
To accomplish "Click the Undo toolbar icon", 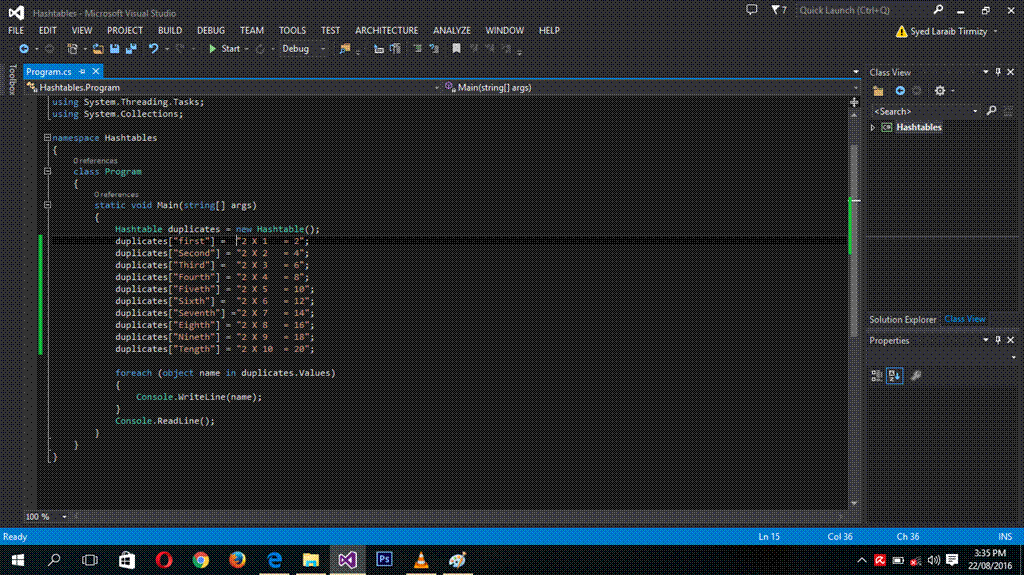I will (153, 48).
